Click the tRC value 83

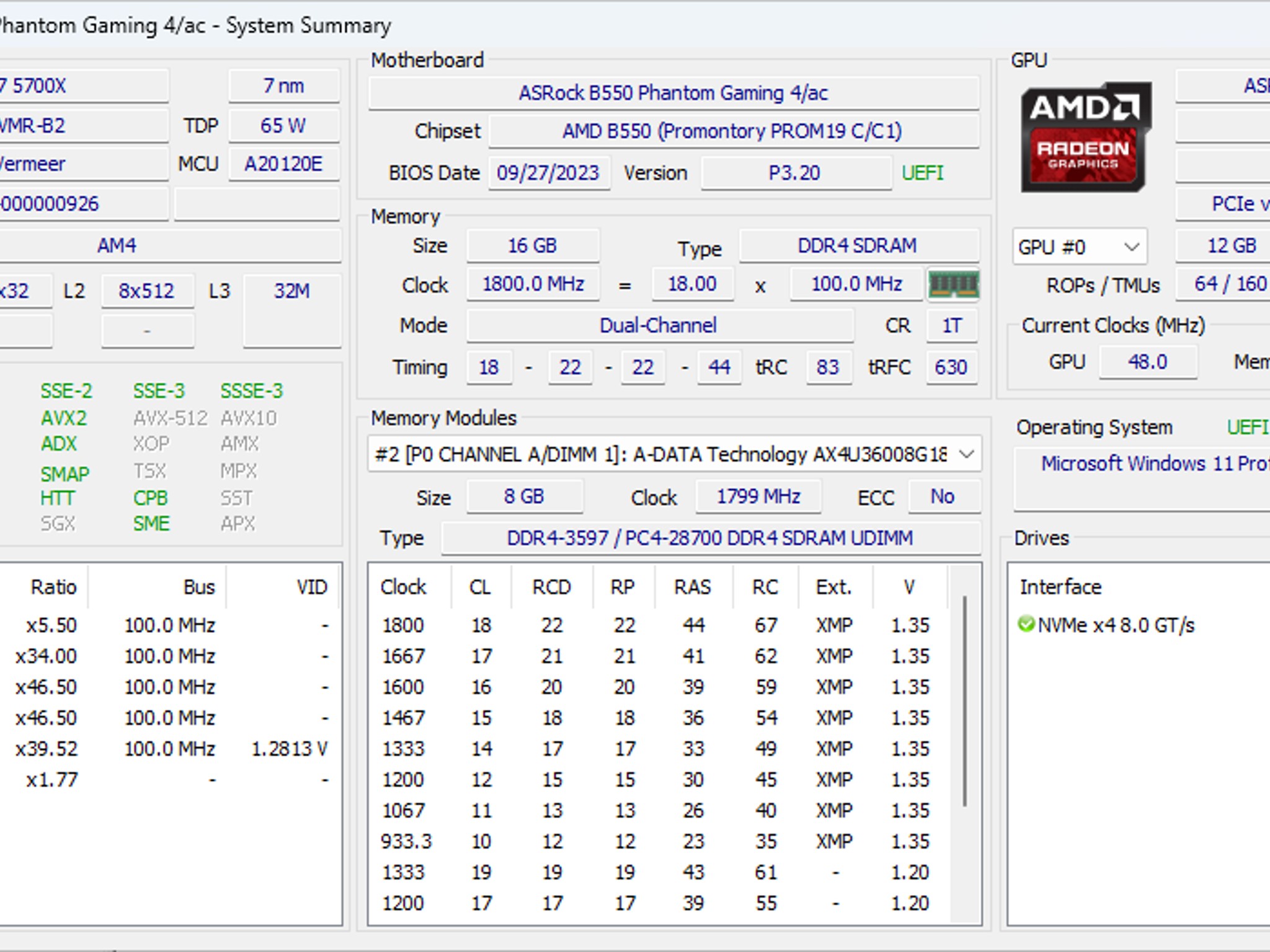pos(828,367)
